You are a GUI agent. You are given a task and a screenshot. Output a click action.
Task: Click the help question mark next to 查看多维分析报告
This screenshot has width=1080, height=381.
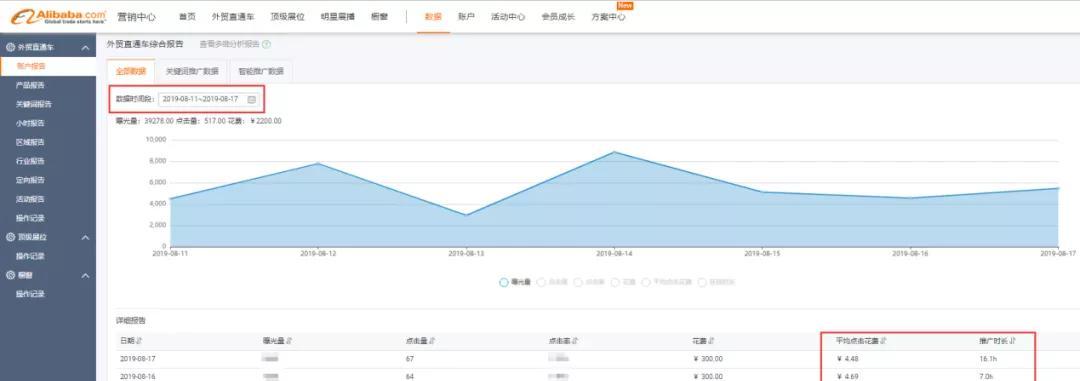(267, 44)
